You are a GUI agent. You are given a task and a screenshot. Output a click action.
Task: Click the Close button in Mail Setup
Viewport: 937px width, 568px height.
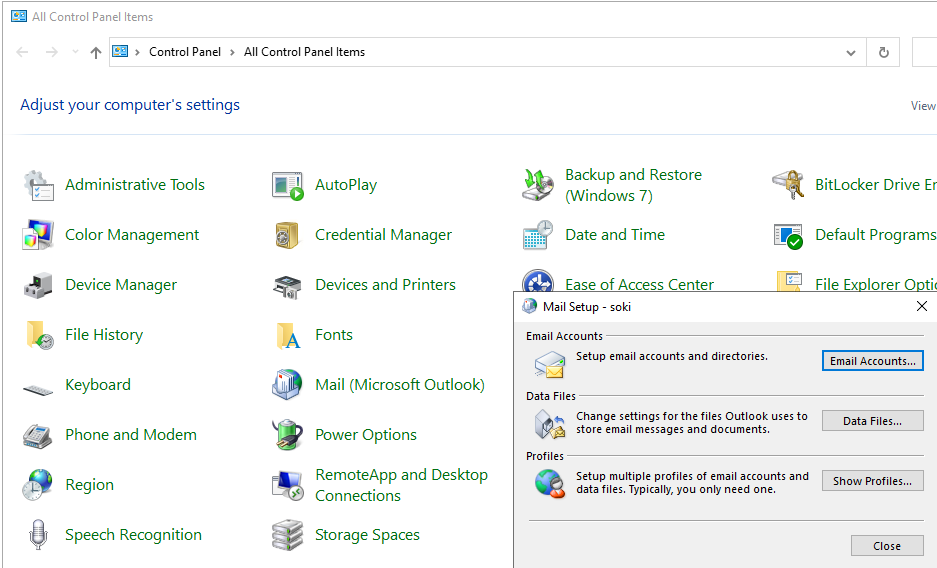[x=887, y=546]
